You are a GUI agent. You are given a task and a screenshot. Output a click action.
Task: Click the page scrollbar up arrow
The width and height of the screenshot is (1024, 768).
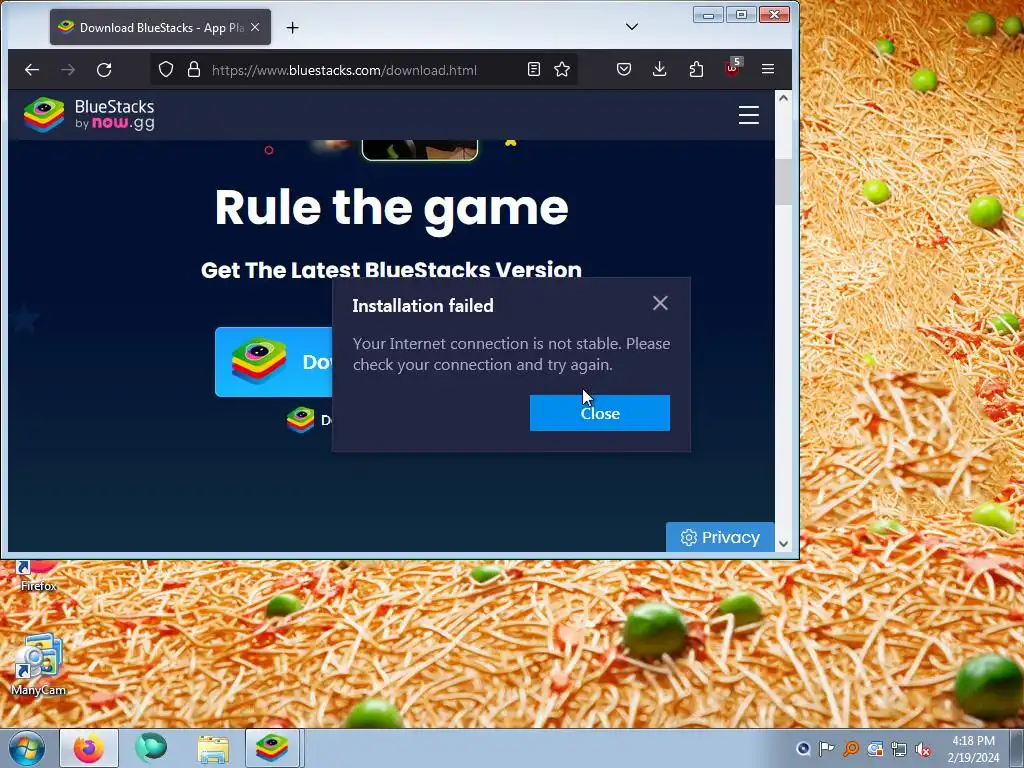(x=784, y=98)
